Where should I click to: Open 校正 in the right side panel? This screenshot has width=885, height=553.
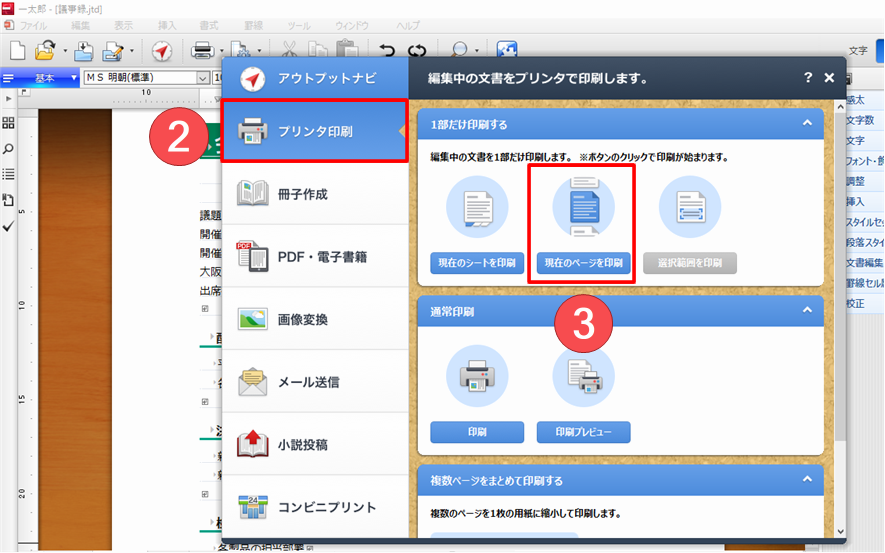point(856,303)
